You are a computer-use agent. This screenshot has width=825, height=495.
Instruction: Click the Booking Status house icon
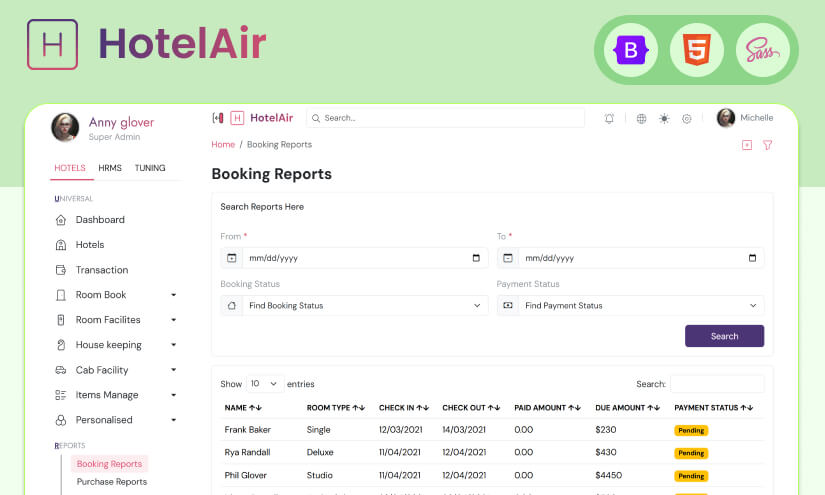pos(232,306)
